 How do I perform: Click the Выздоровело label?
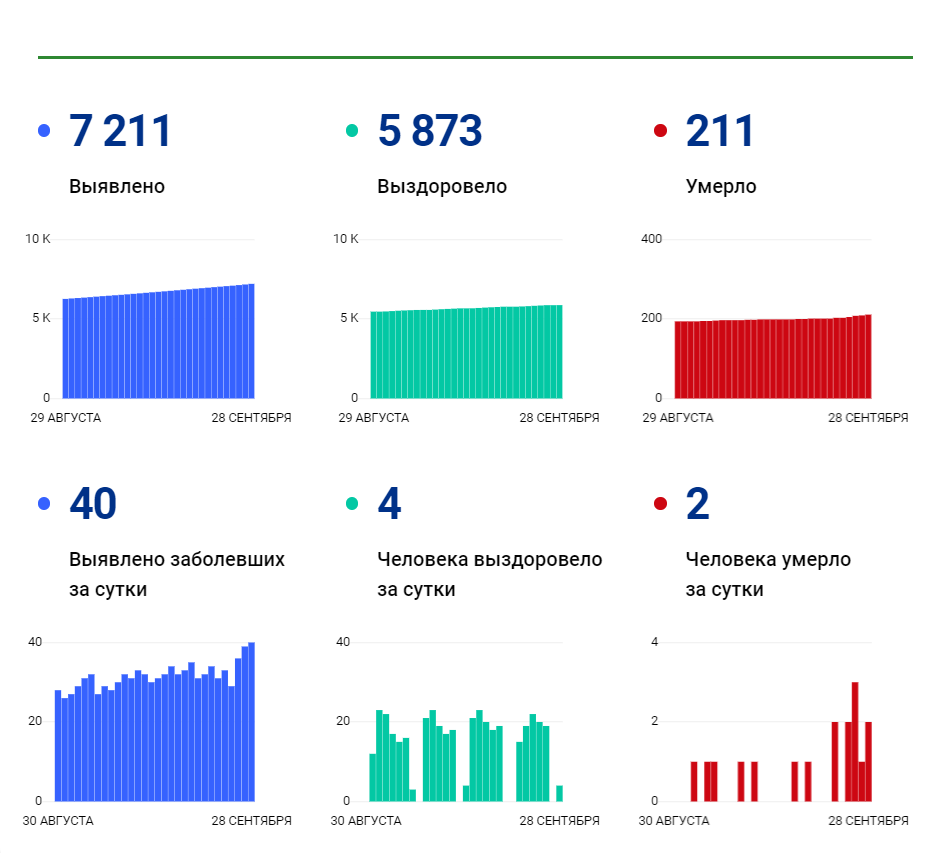442,186
